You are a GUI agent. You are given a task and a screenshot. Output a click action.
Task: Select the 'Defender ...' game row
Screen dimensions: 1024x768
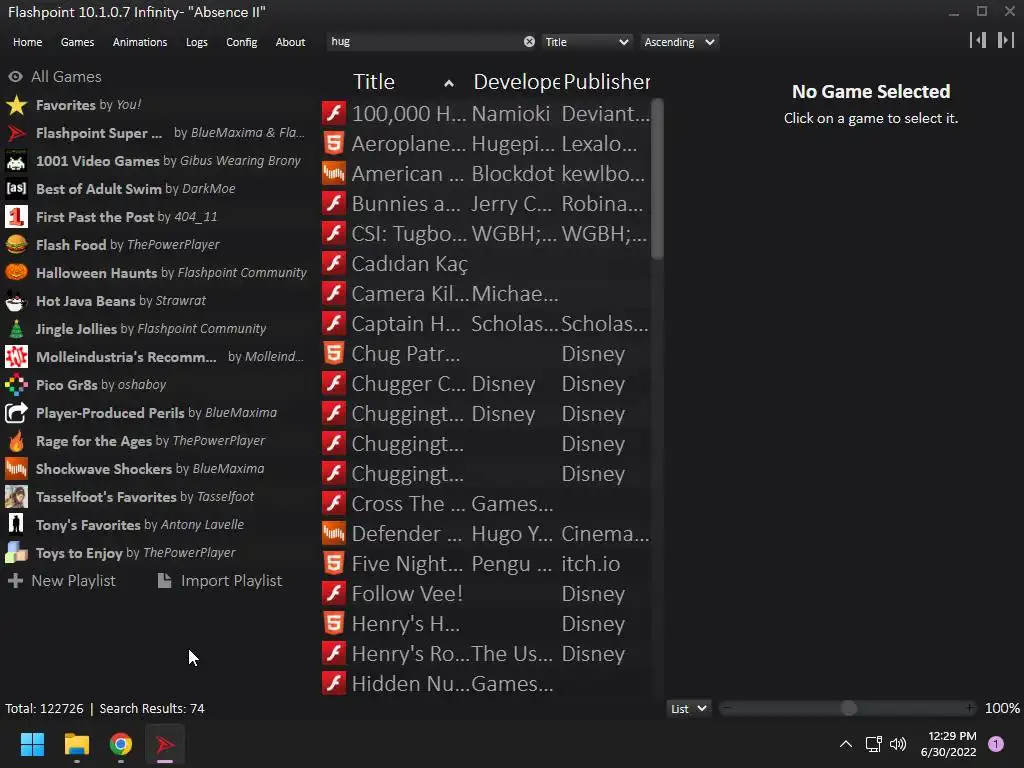coord(486,534)
